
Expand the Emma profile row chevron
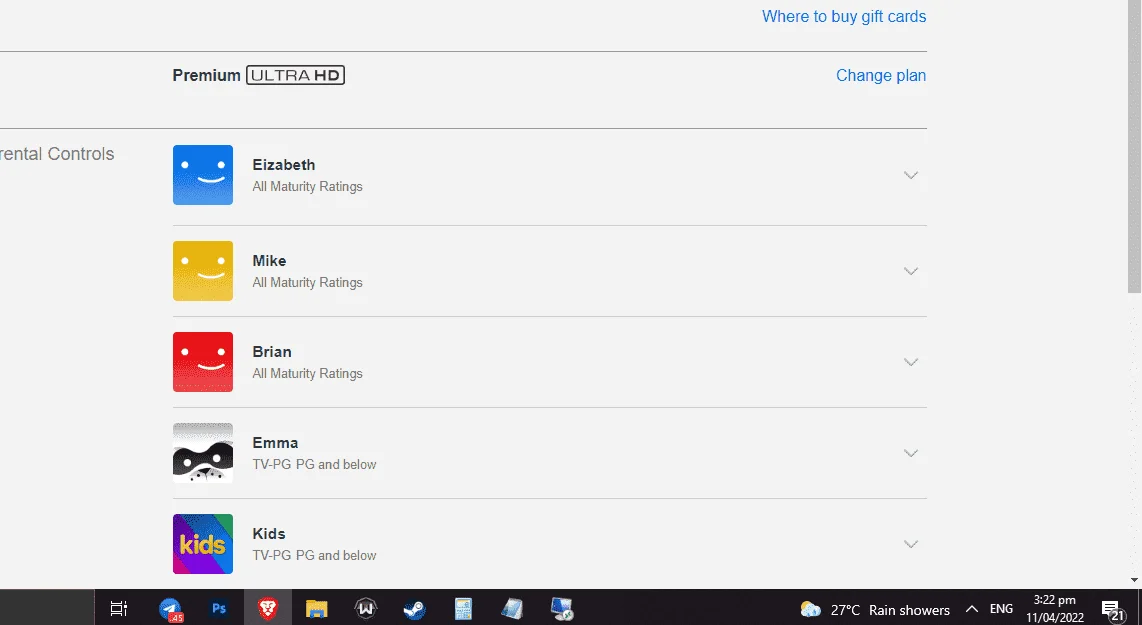pyautogui.click(x=910, y=453)
